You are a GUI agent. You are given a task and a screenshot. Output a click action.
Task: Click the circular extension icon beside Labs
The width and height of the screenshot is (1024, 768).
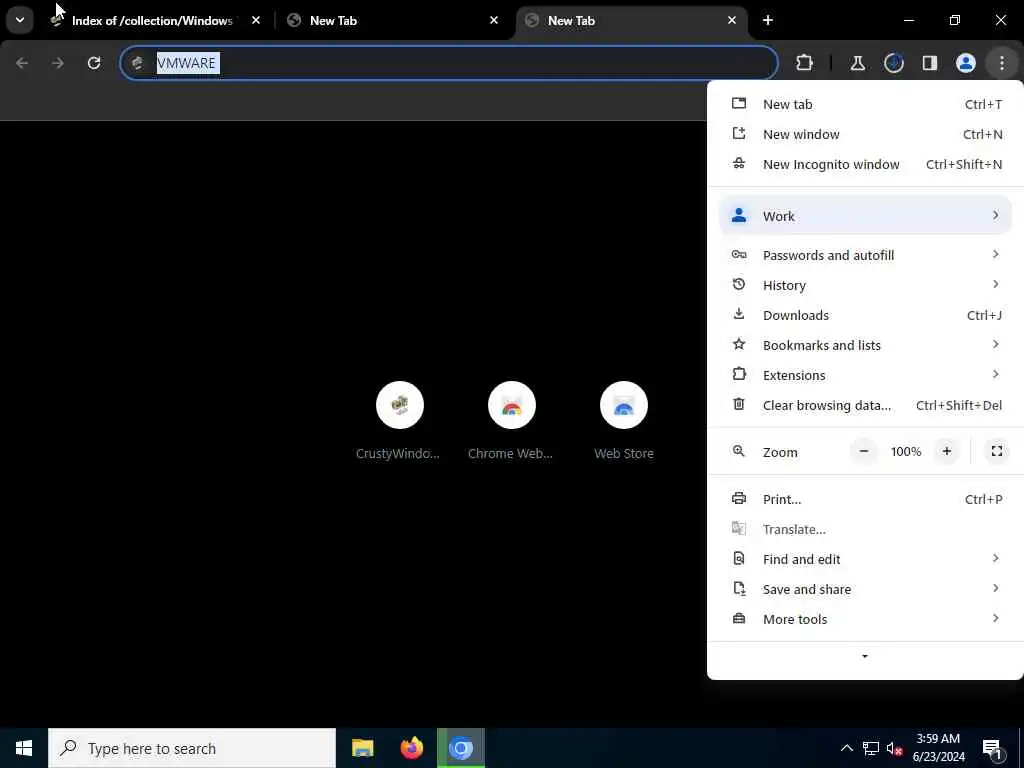(893, 63)
